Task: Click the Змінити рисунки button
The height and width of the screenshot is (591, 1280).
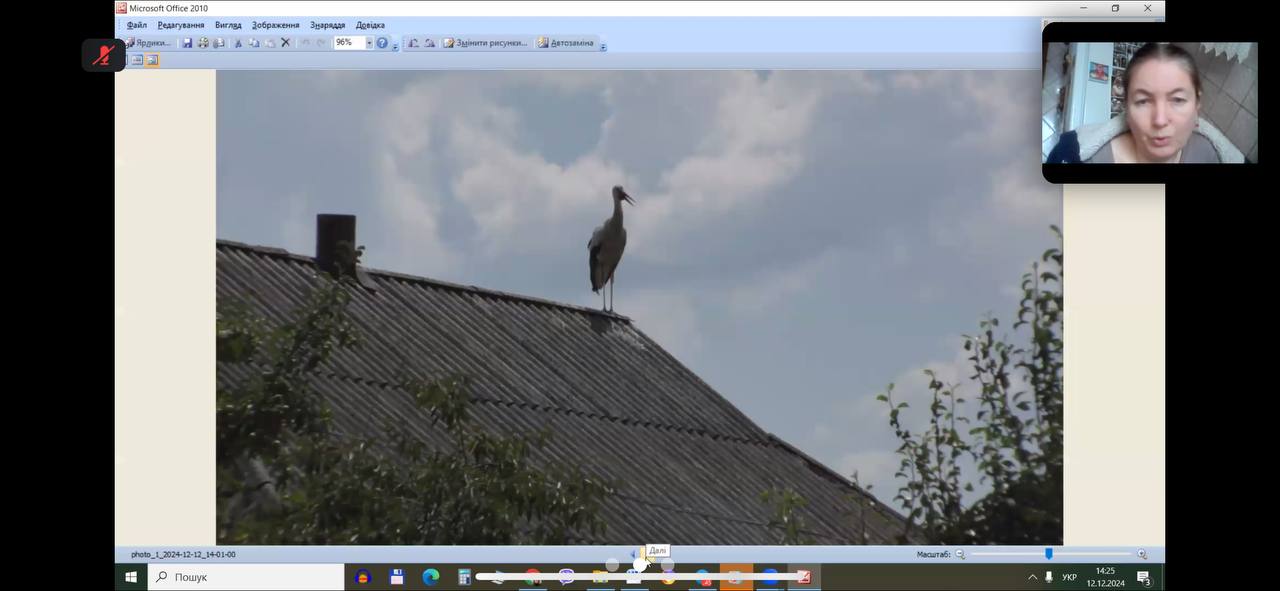Action: coord(485,43)
